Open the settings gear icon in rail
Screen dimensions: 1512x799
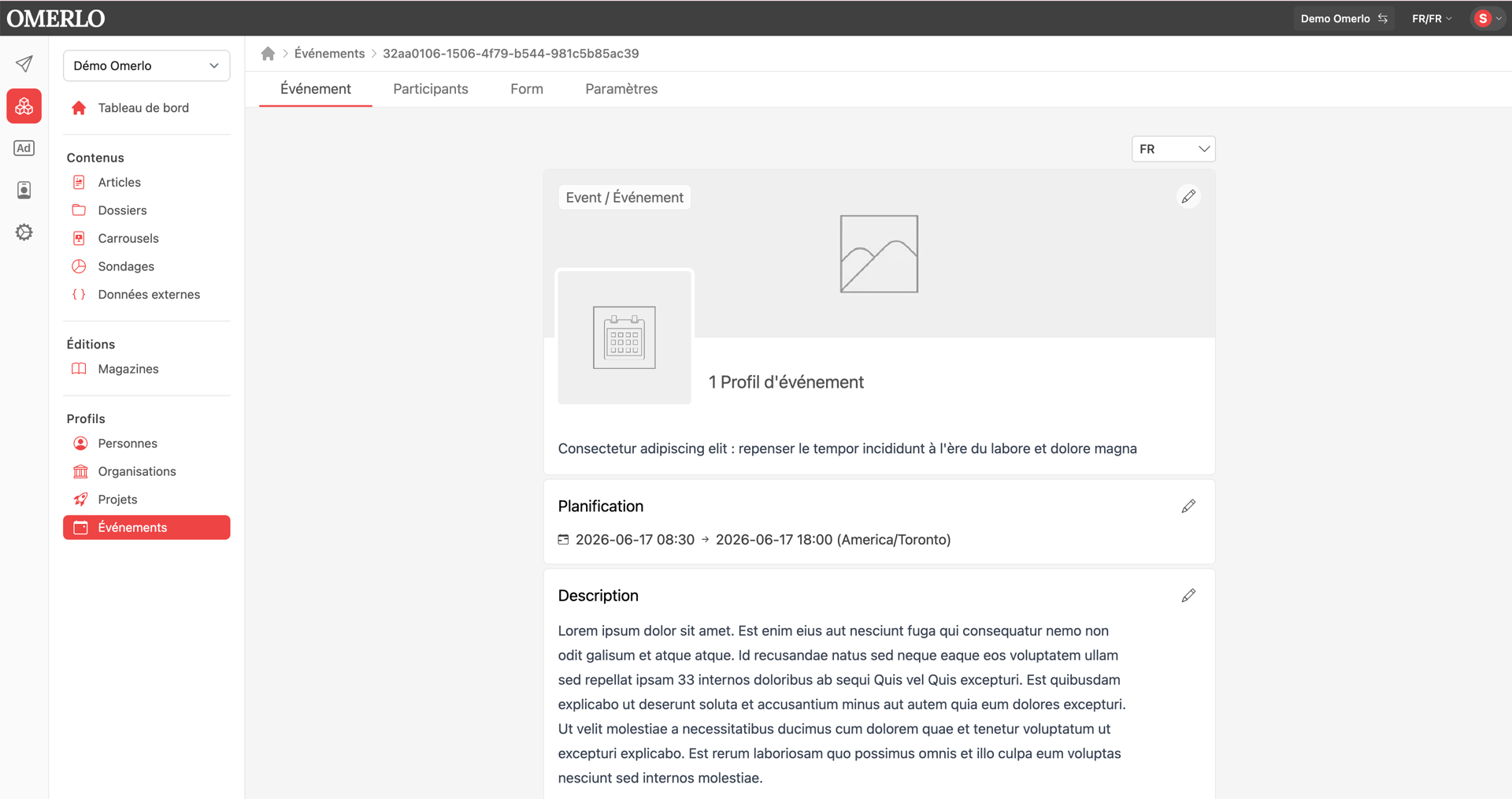24,232
